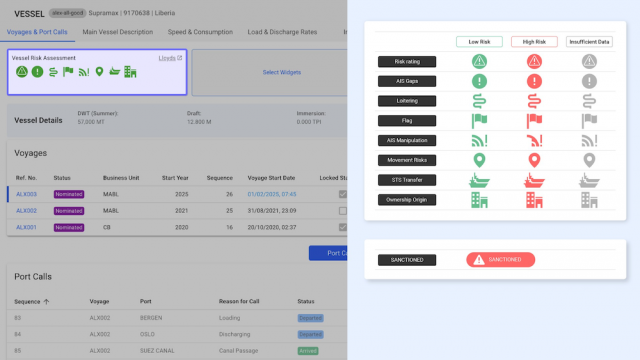Image resolution: width=640 pixels, height=360 pixels.
Task: Click the SUEZ CANAL port cell
Action: [x=157, y=351]
